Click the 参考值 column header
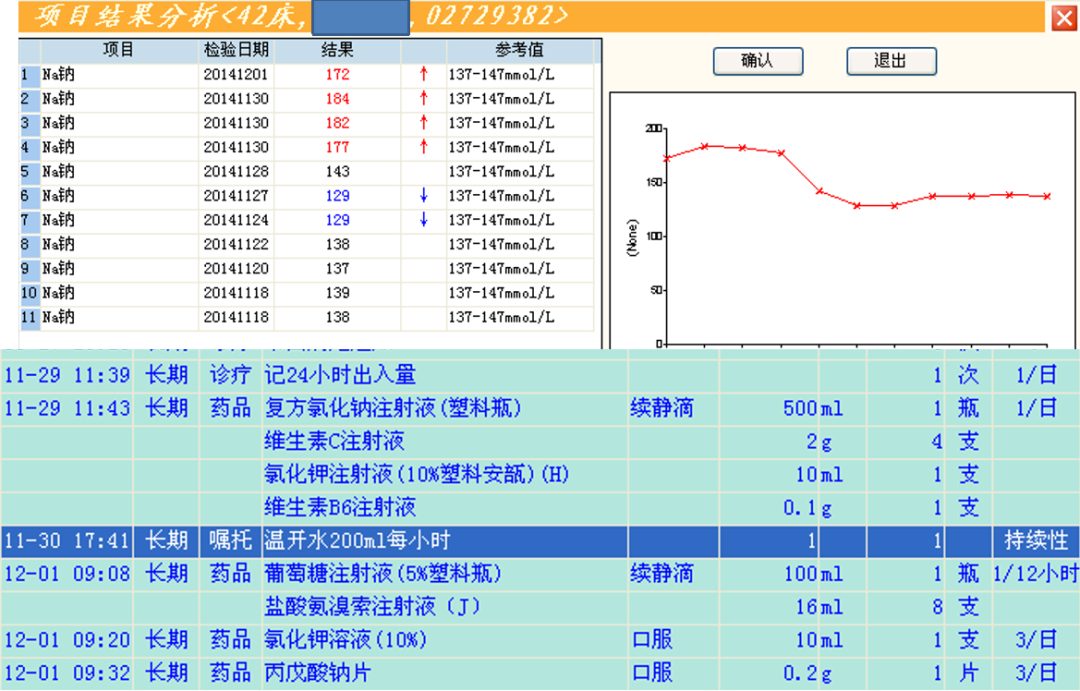Screen dimensions: 1080x691 point(520,50)
